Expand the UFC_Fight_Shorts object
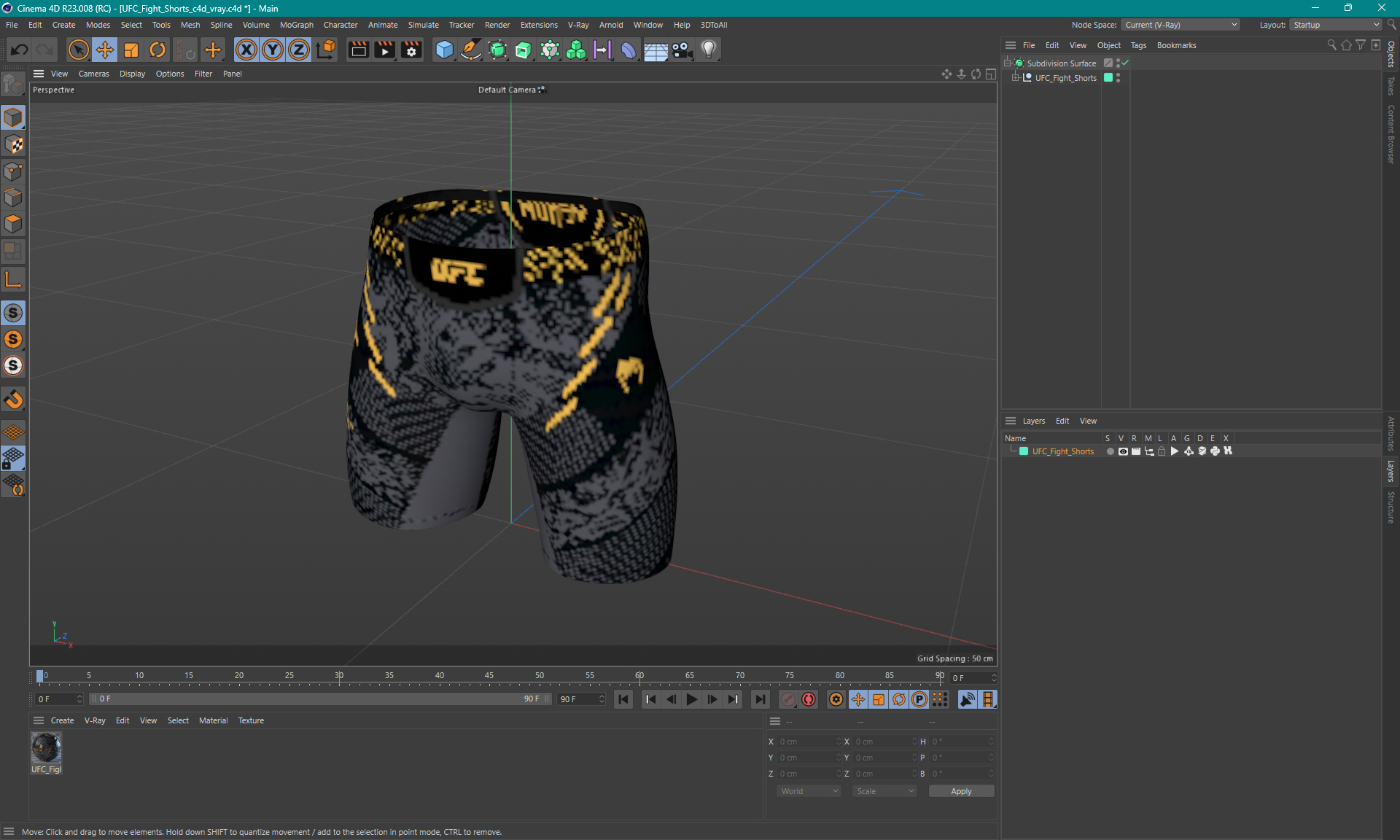The height and width of the screenshot is (840, 1400). tap(1015, 77)
